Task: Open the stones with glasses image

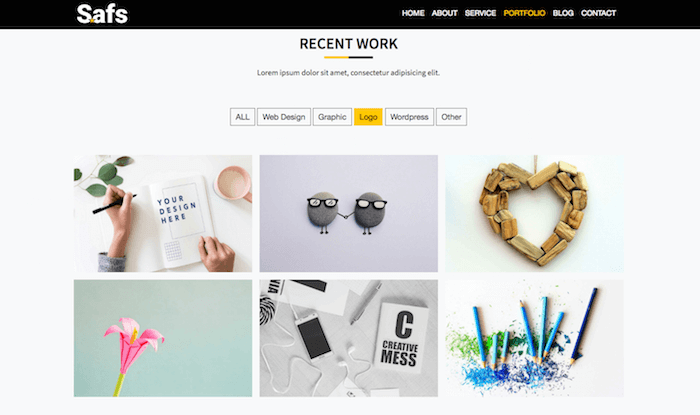Action: (349, 213)
